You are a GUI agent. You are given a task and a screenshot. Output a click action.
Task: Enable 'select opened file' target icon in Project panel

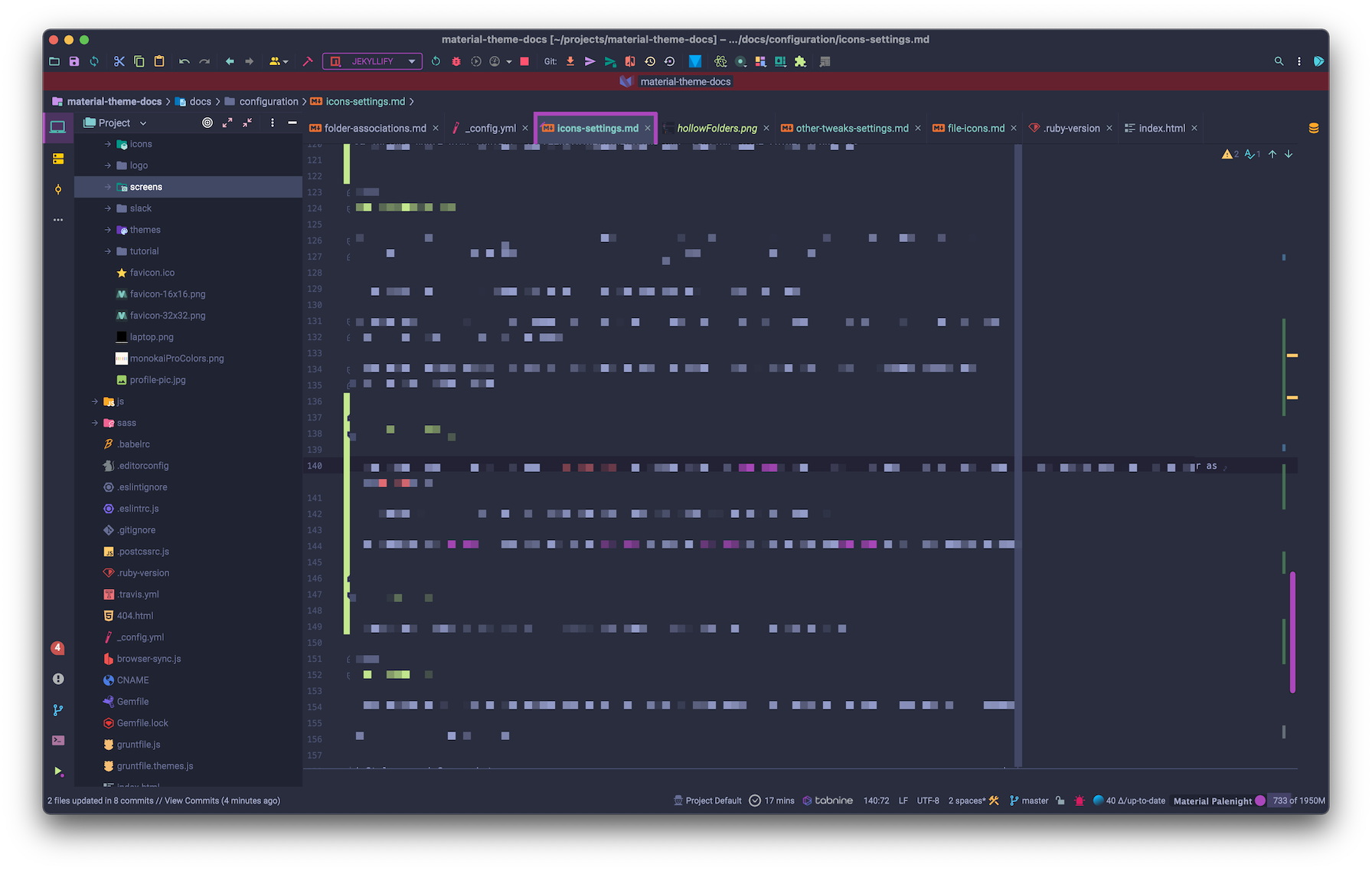[x=207, y=123]
